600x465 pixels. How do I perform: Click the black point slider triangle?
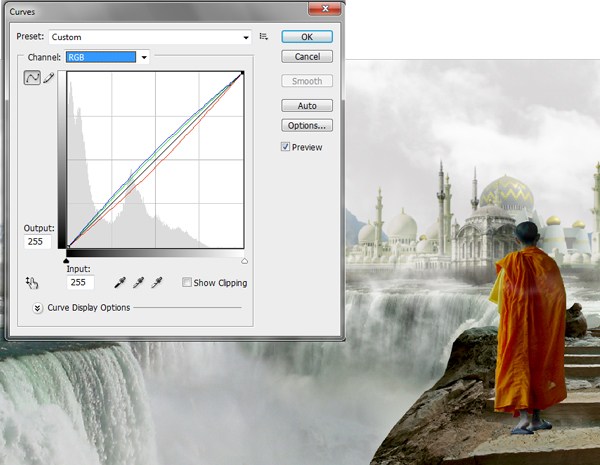tap(66, 259)
